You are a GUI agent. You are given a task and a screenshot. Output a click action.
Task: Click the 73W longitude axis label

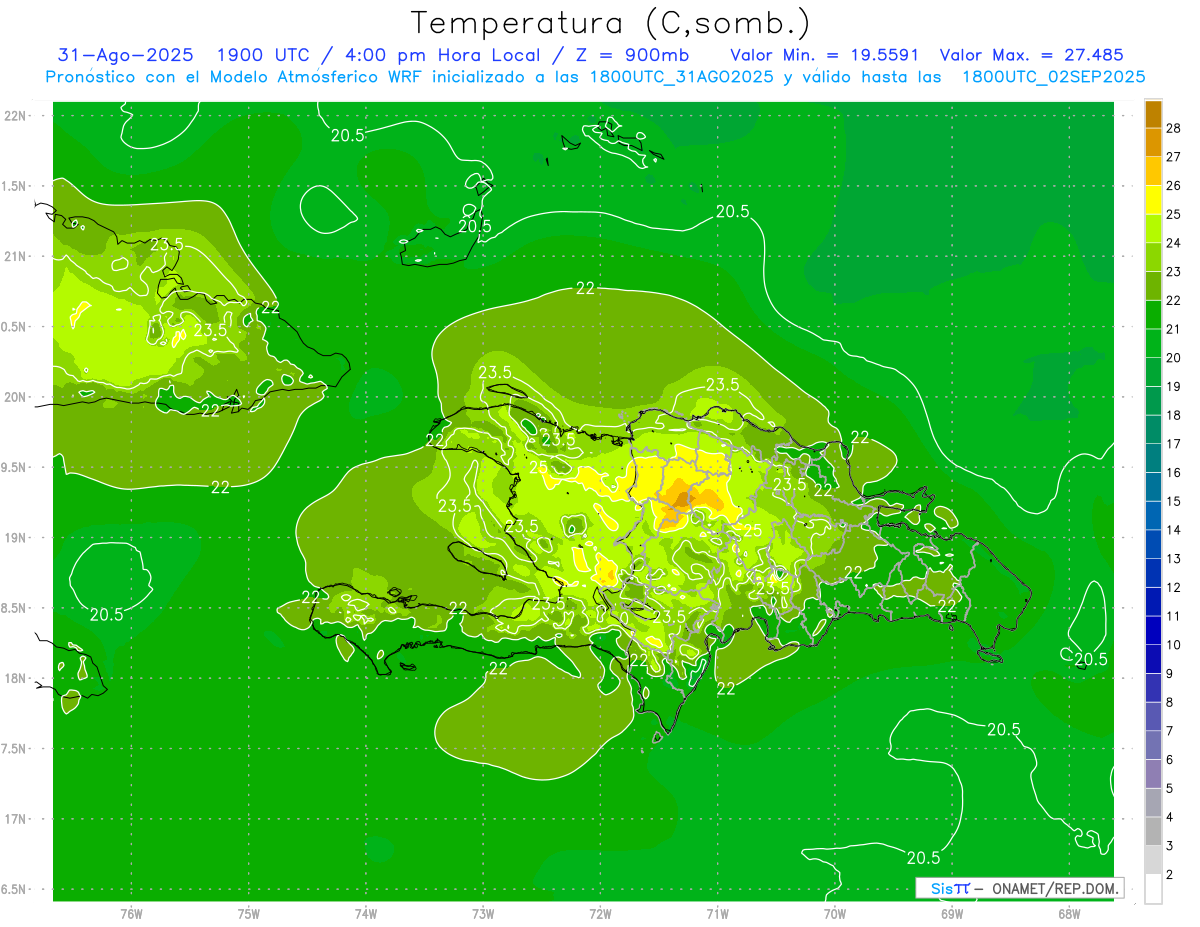pos(483,913)
